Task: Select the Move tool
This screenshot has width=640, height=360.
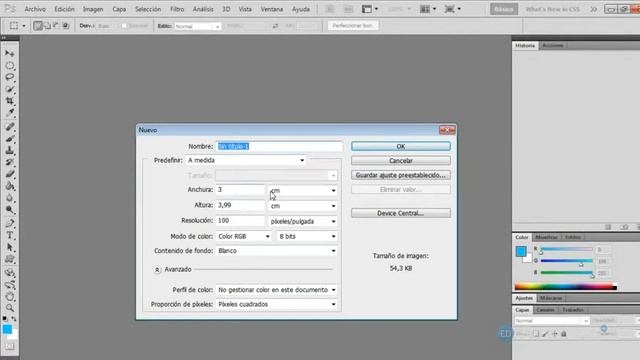Action: [x=10, y=53]
